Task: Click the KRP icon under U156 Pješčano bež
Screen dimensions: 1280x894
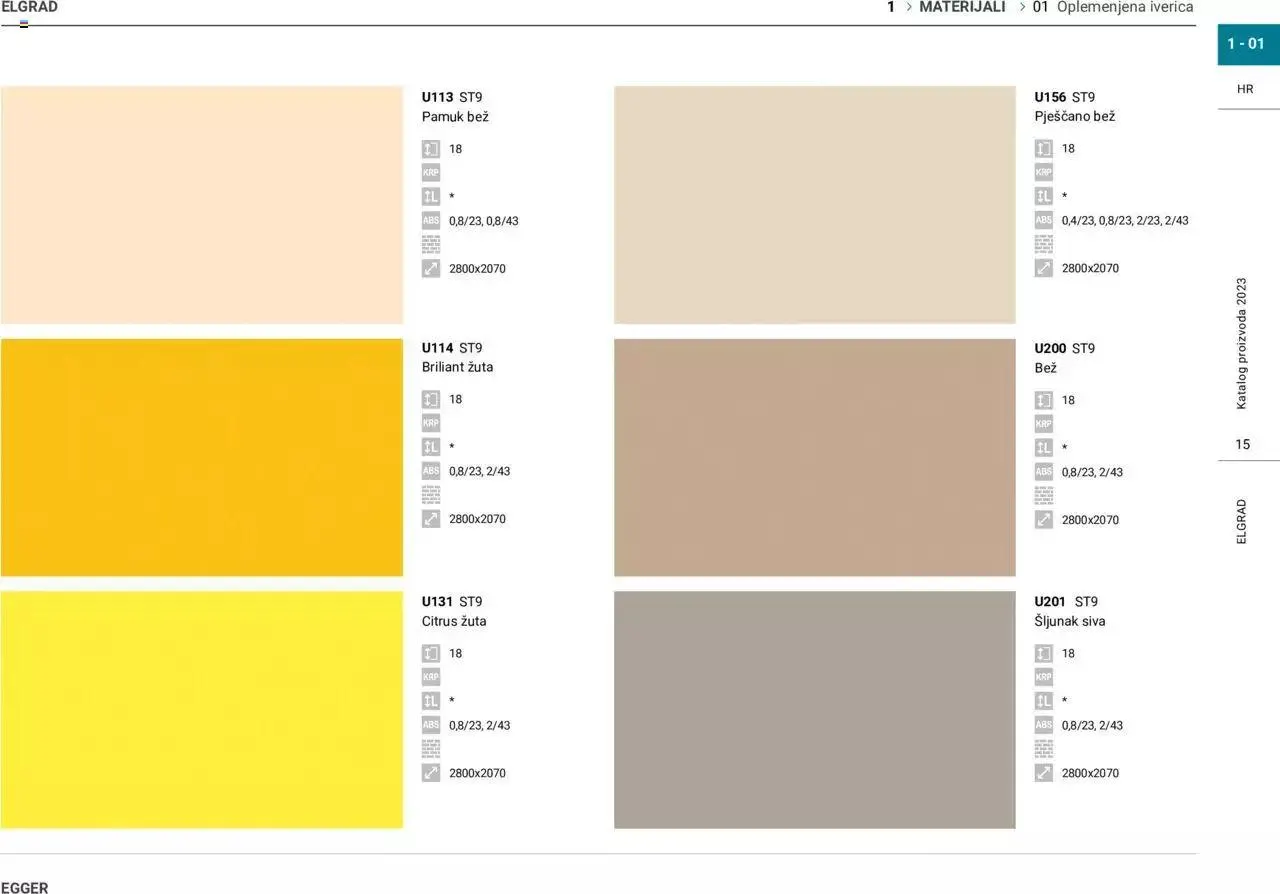Action: tap(1044, 172)
